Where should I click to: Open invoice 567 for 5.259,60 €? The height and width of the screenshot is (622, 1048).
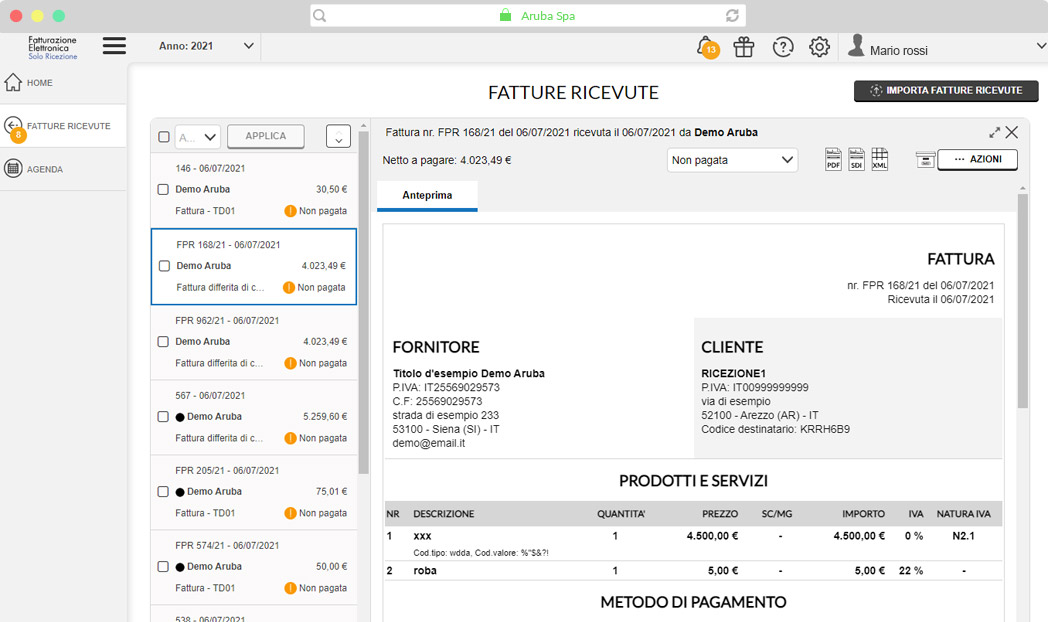(254, 417)
